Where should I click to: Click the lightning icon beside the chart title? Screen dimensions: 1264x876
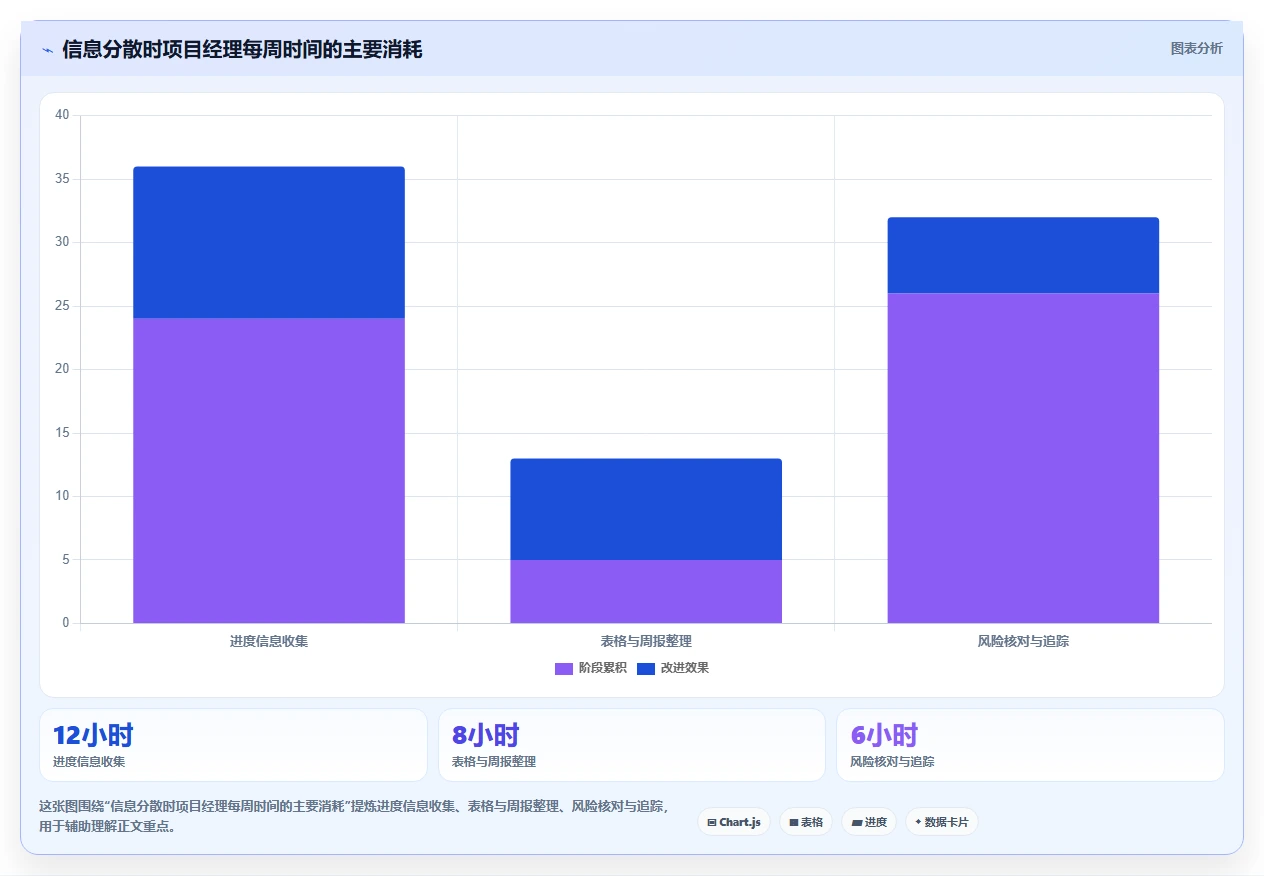[47, 50]
